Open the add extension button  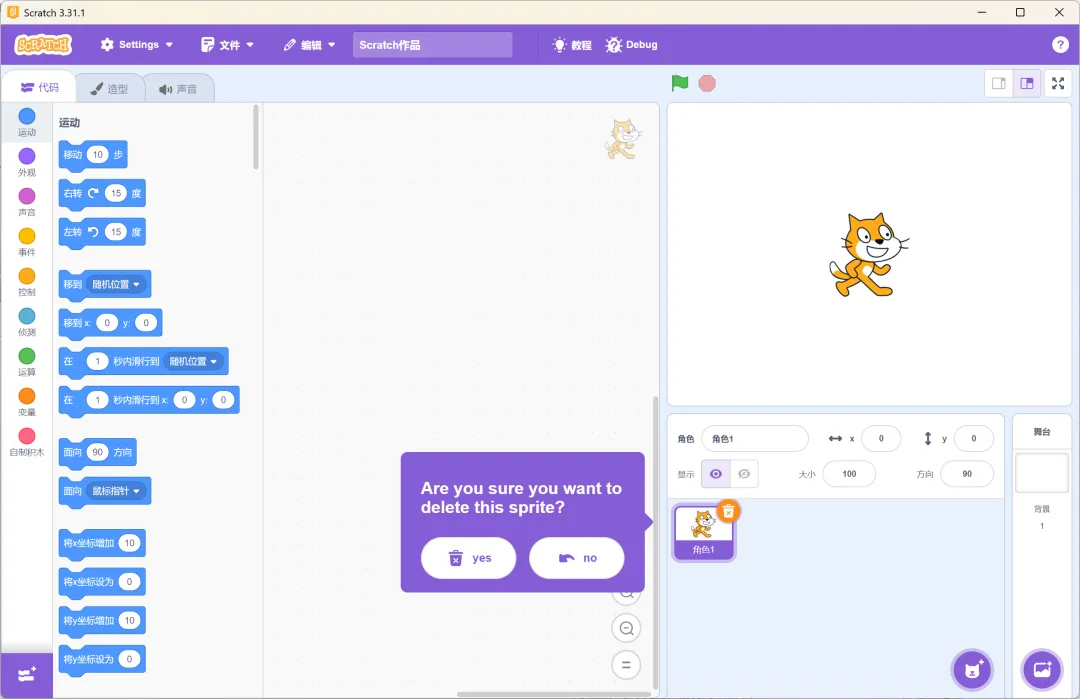click(27, 675)
